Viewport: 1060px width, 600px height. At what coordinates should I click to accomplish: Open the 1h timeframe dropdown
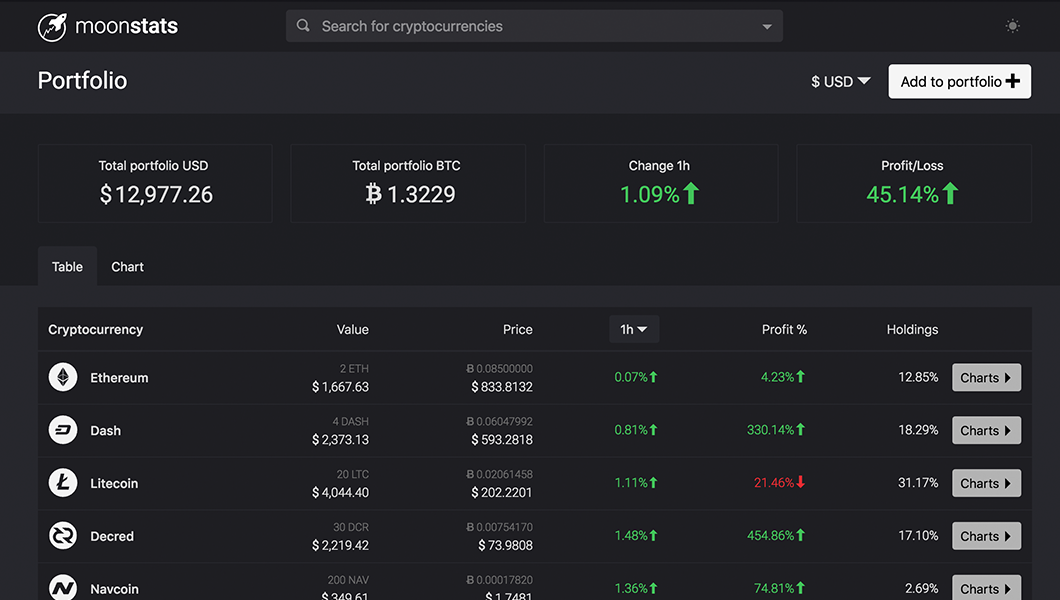[x=634, y=329]
